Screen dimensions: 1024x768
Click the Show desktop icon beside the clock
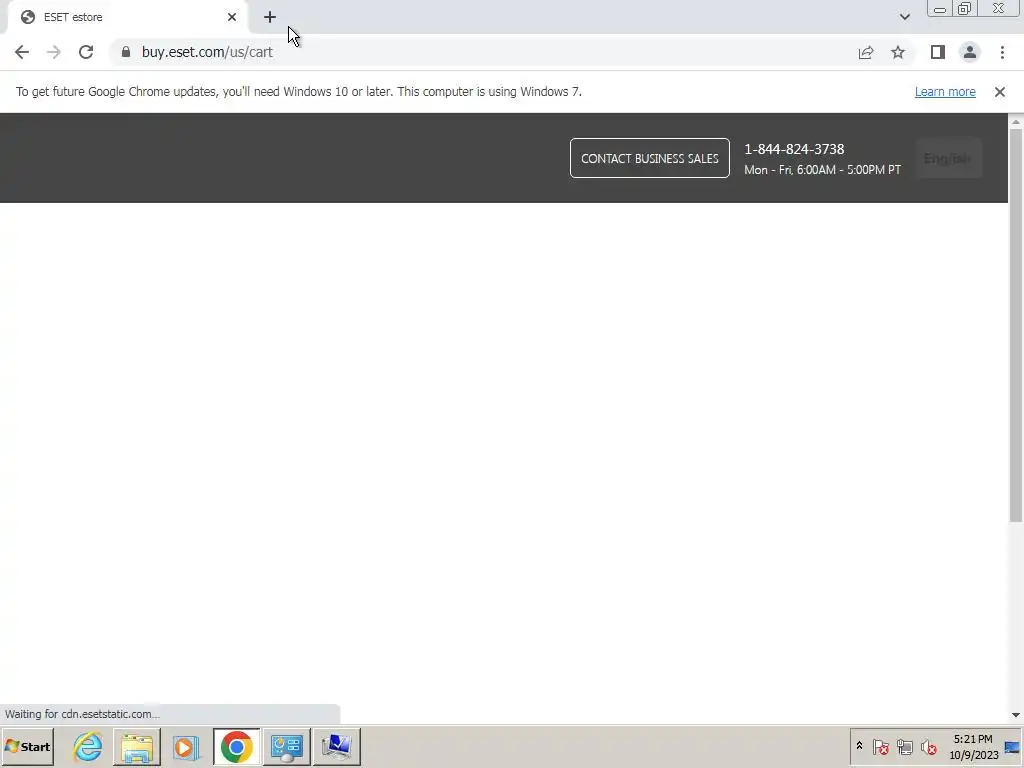(1013, 746)
